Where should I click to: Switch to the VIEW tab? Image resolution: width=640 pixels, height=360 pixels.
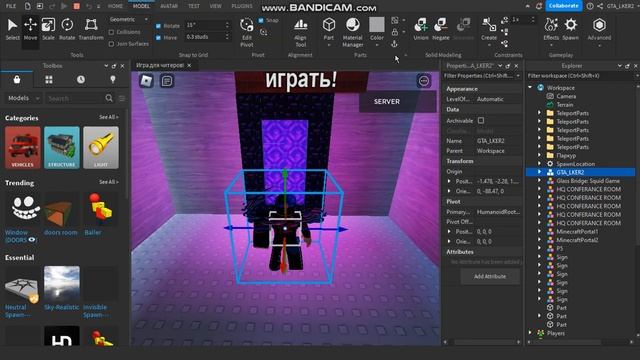216,6
